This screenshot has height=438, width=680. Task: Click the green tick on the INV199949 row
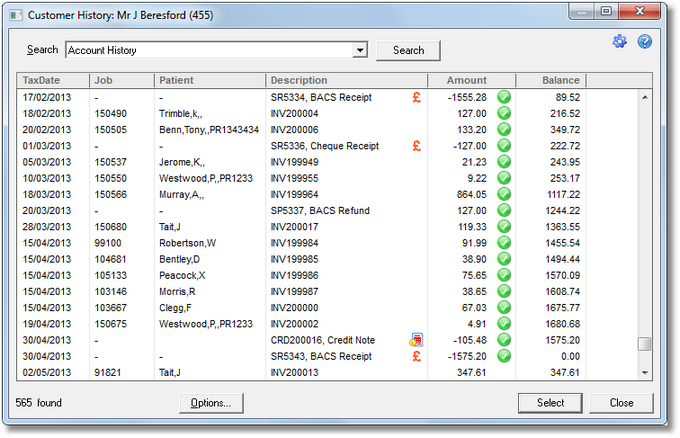click(x=504, y=162)
